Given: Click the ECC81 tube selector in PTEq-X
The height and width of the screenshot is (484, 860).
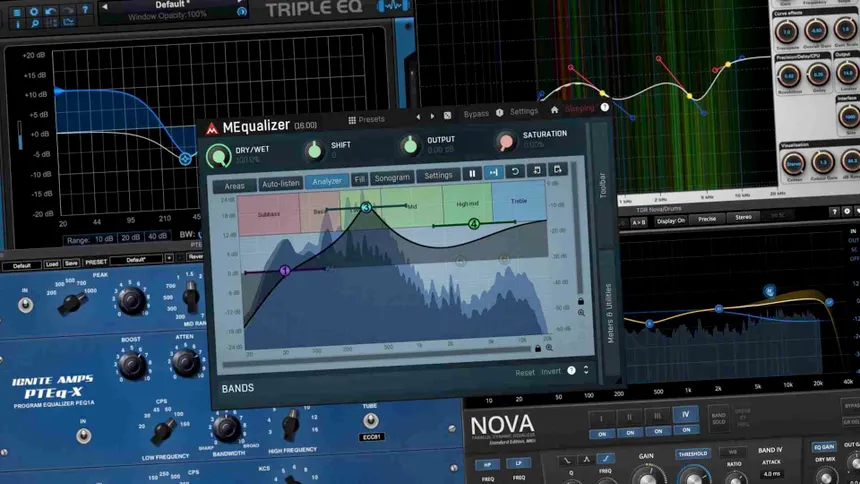Looking at the screenshot, I should point(371,437).
